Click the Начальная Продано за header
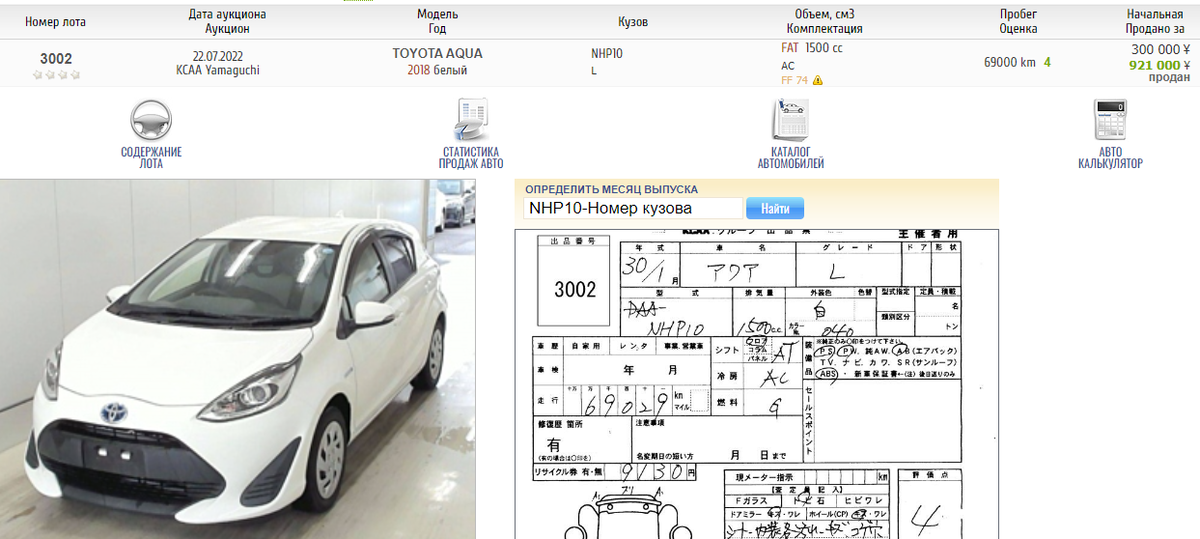The height and width of the screenshot is (539, 1200). (1155, 22)
